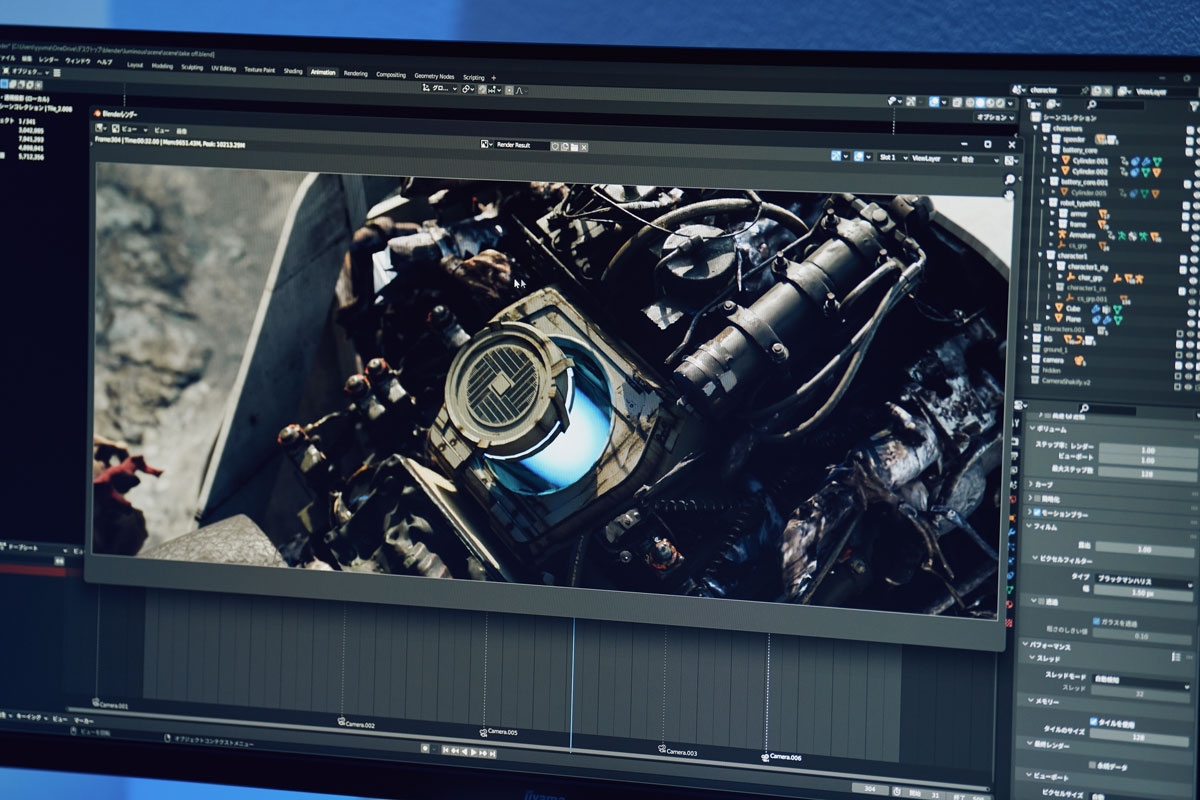This screenshot has height=800, width=1200.
Task: Switch to the Layout workspace tab
Action: (x=135, y=66)
